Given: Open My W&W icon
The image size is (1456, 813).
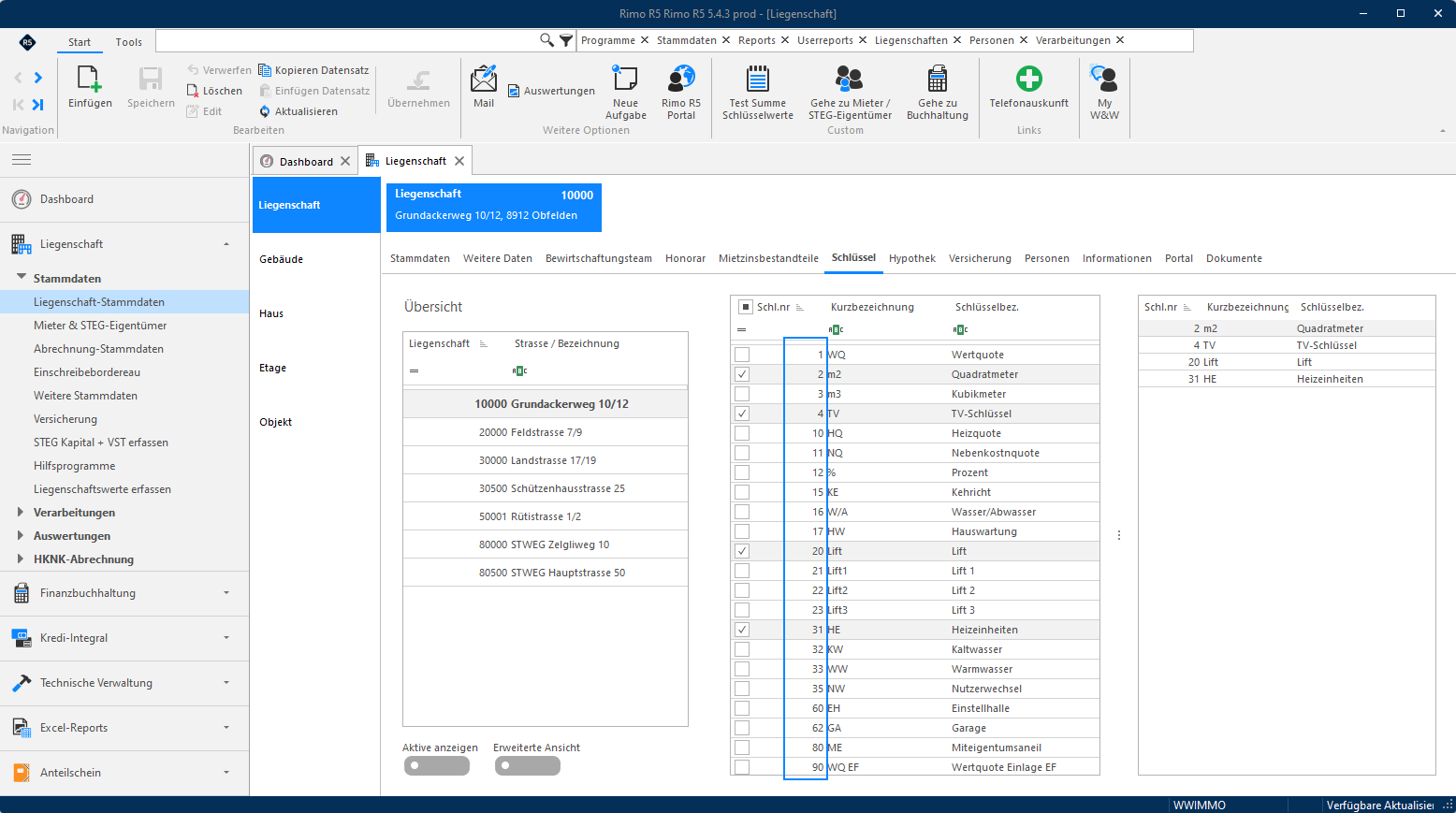Looking at the screenshot, I should pyautogui.click(x=1104, y=79).
